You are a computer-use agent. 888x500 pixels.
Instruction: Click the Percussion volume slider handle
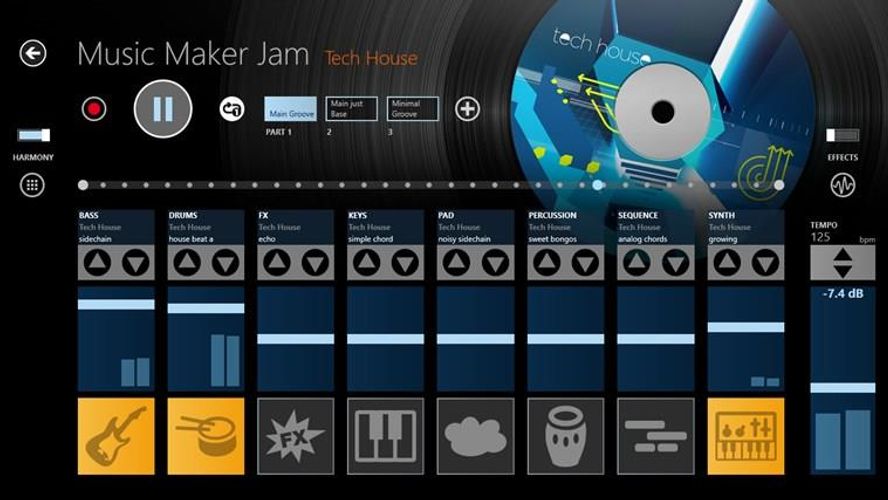566,339
